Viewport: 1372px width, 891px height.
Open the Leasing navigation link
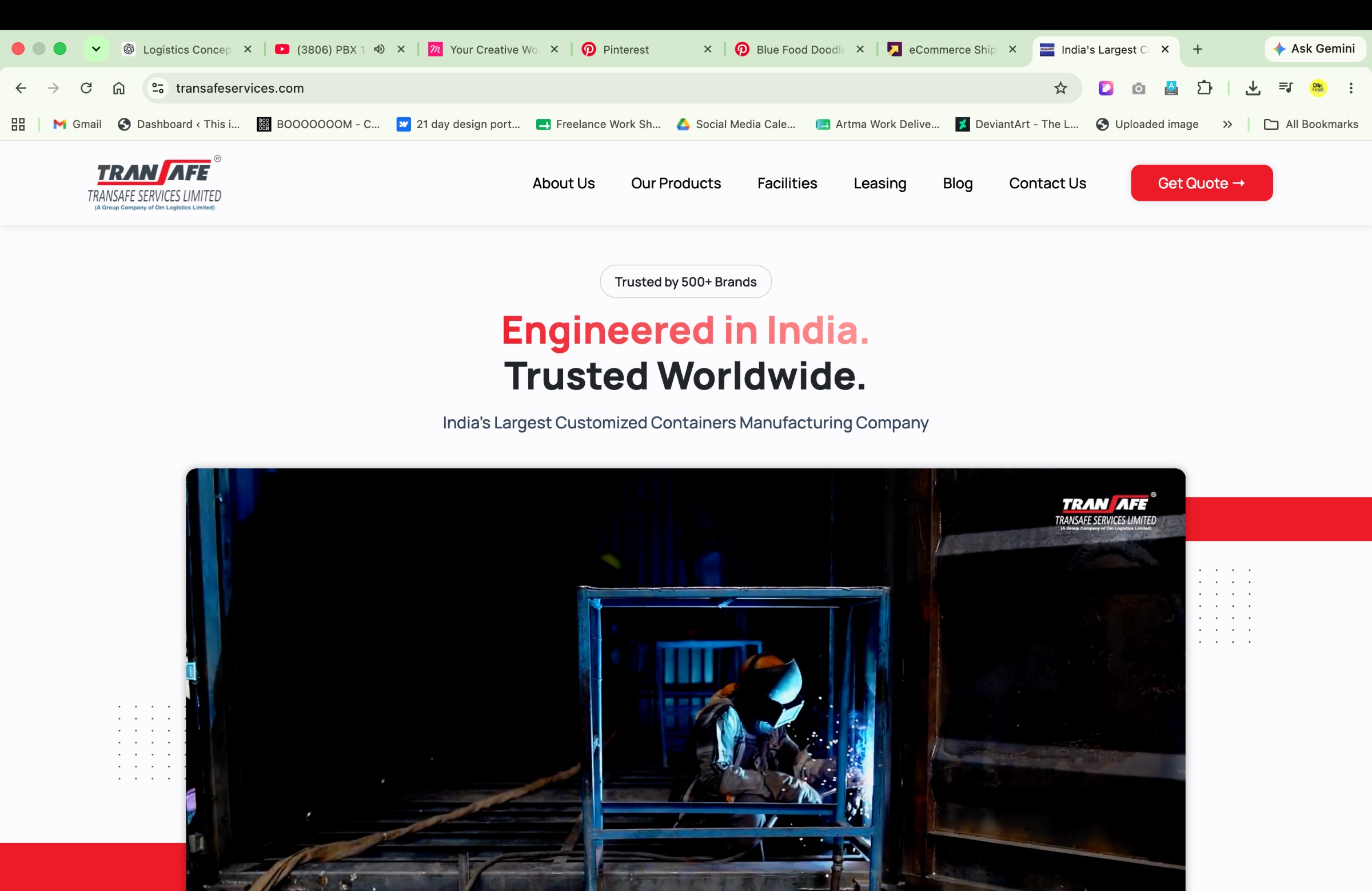880,184
